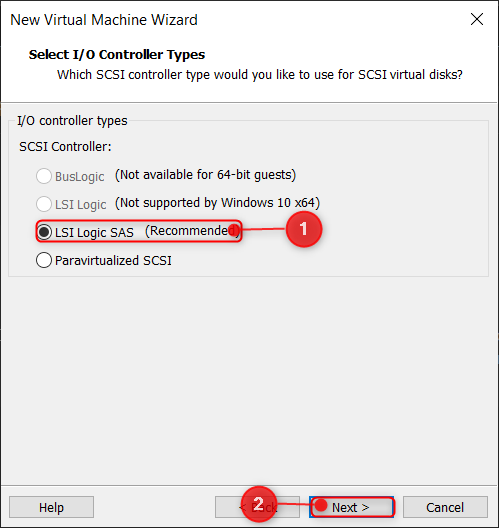Click the greyed-out BusLogic radio button
This screenshot has height=528, width=499.
pos(44,176)
